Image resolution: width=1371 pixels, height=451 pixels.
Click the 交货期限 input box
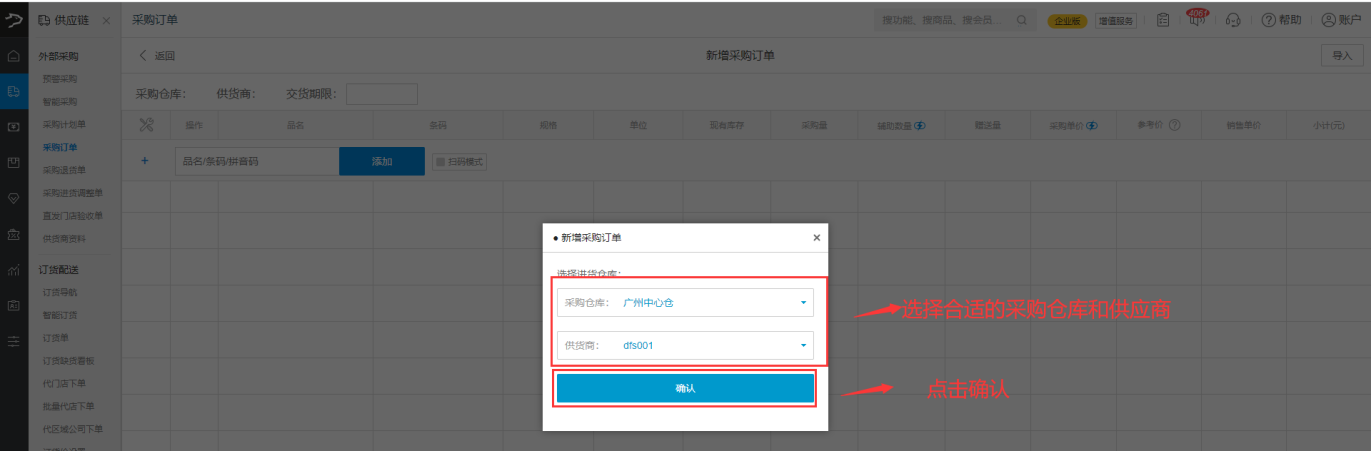coord(381,94)
